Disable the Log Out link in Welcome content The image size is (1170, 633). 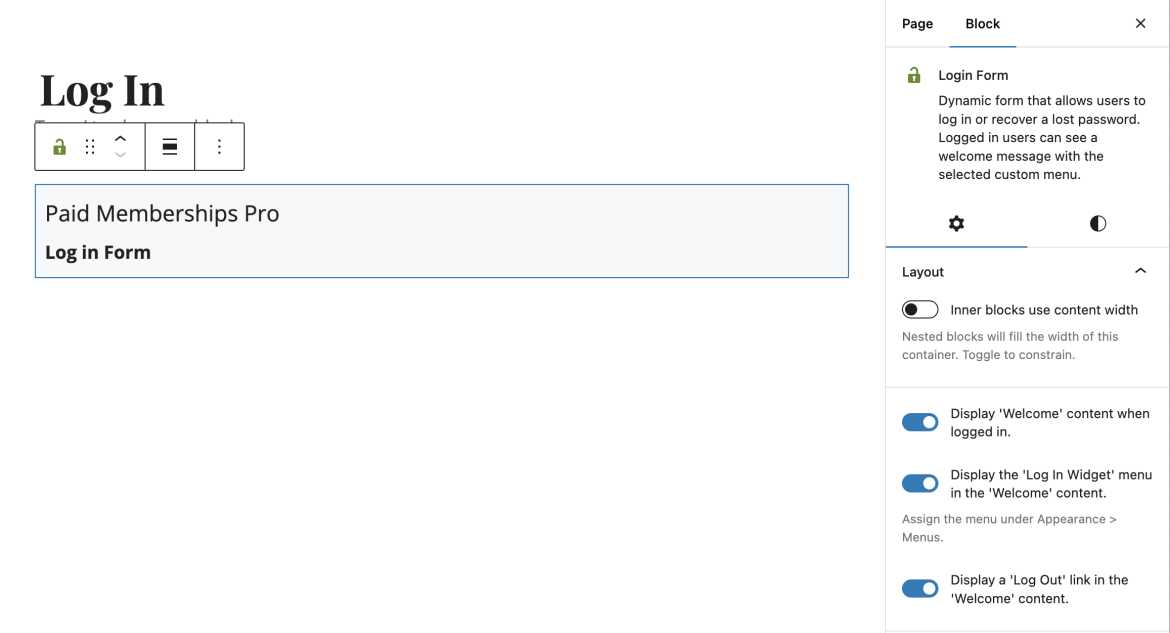click(x=920, y=588)
